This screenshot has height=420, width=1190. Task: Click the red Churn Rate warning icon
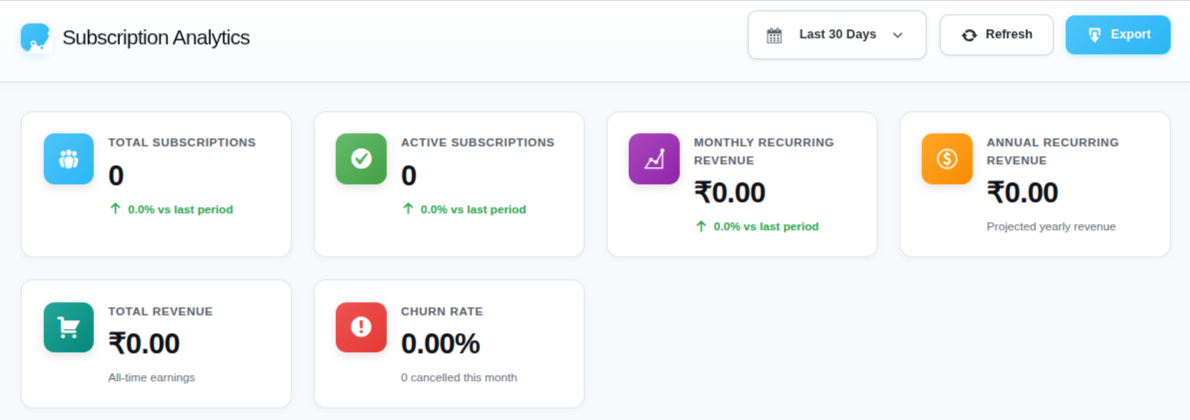click(361, 327)
